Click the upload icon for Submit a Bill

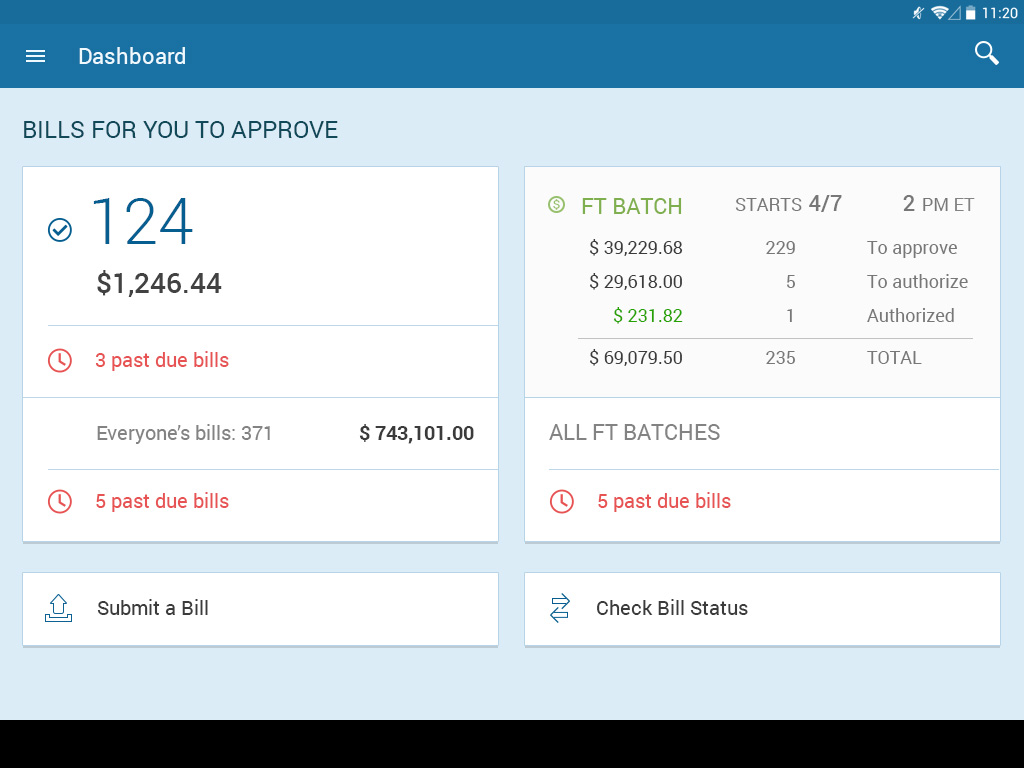click(x=59, y=608)
